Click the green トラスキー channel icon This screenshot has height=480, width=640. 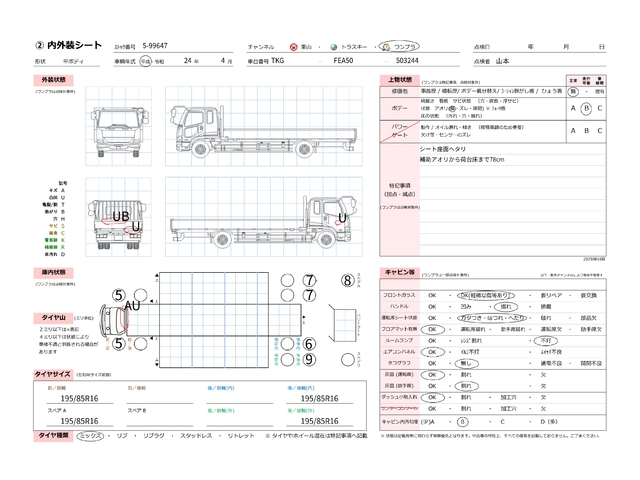point(333,47)
